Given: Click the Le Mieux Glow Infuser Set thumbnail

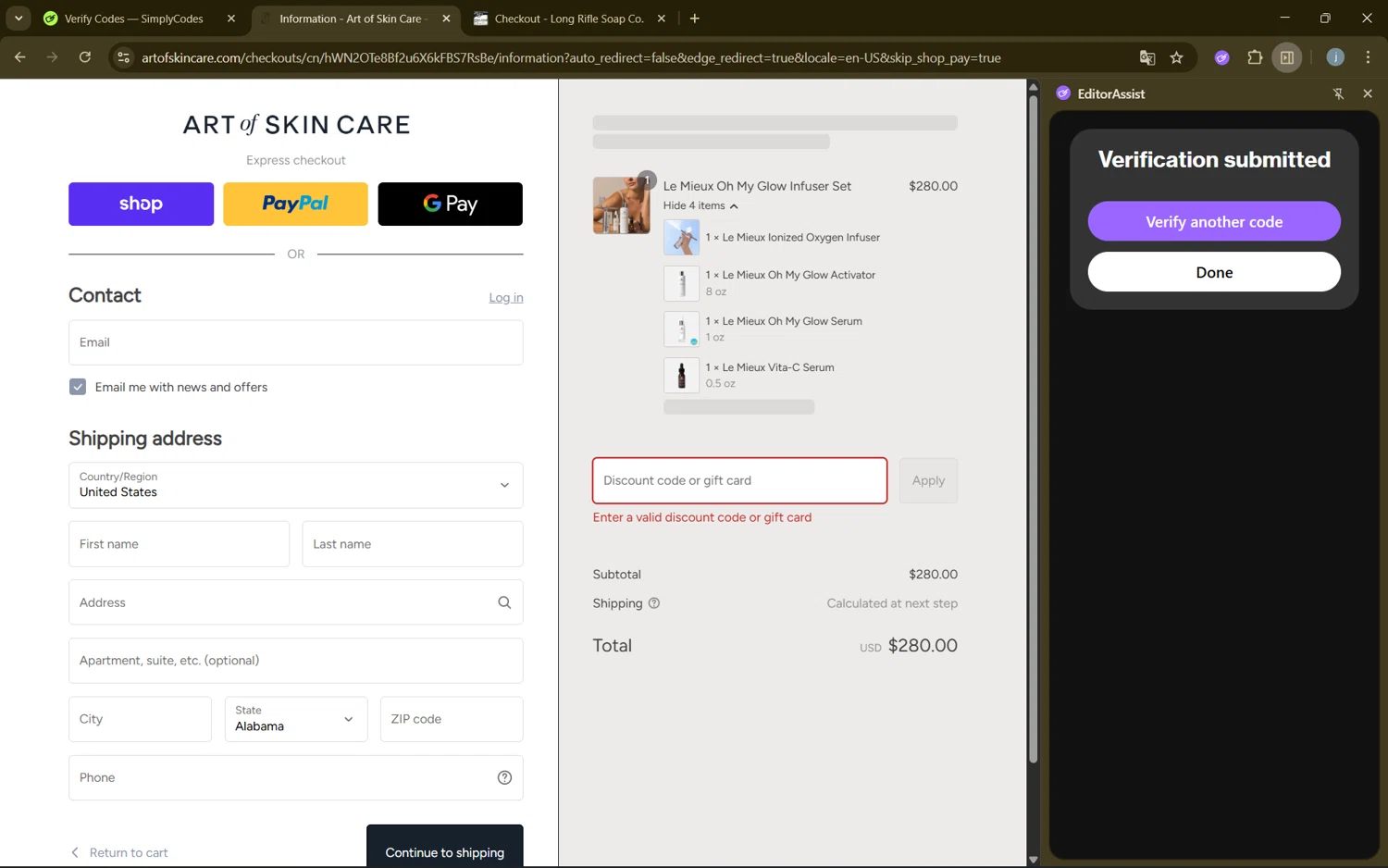Looking at the screenshot, I should pos(621,205).
